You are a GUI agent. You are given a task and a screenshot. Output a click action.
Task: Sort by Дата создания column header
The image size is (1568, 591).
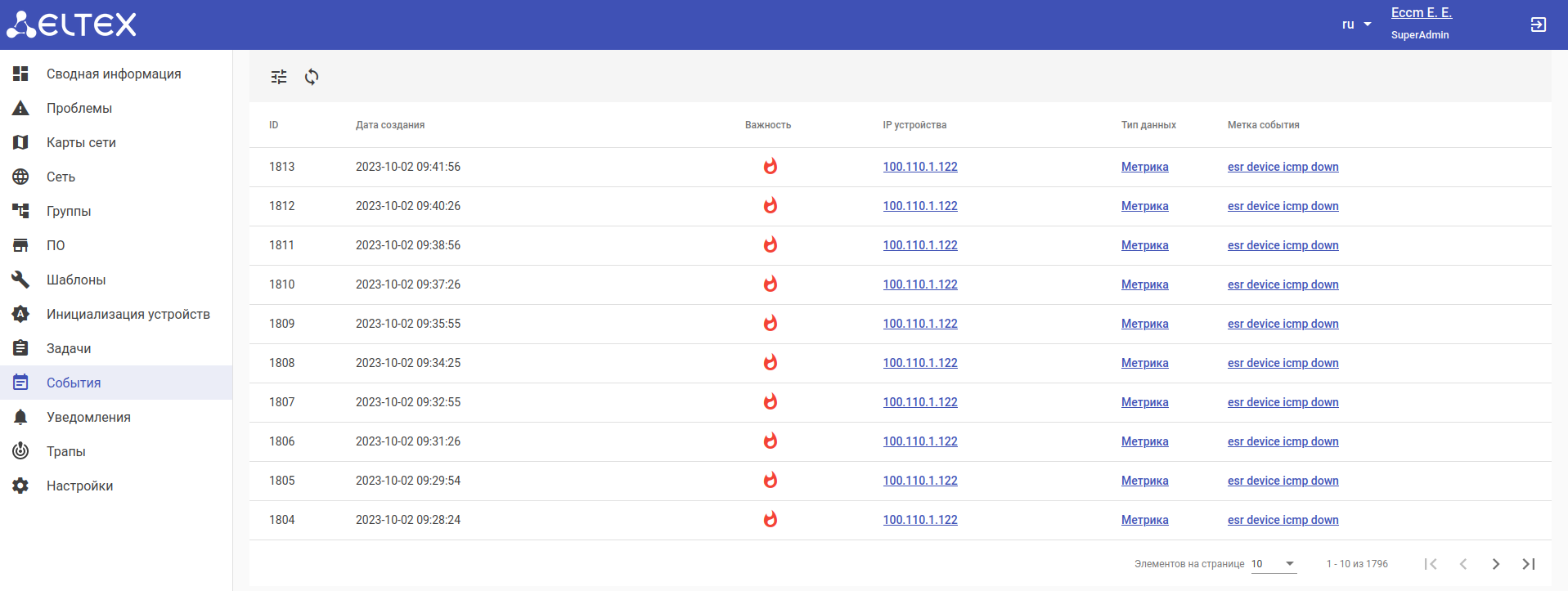click(389, 125)
